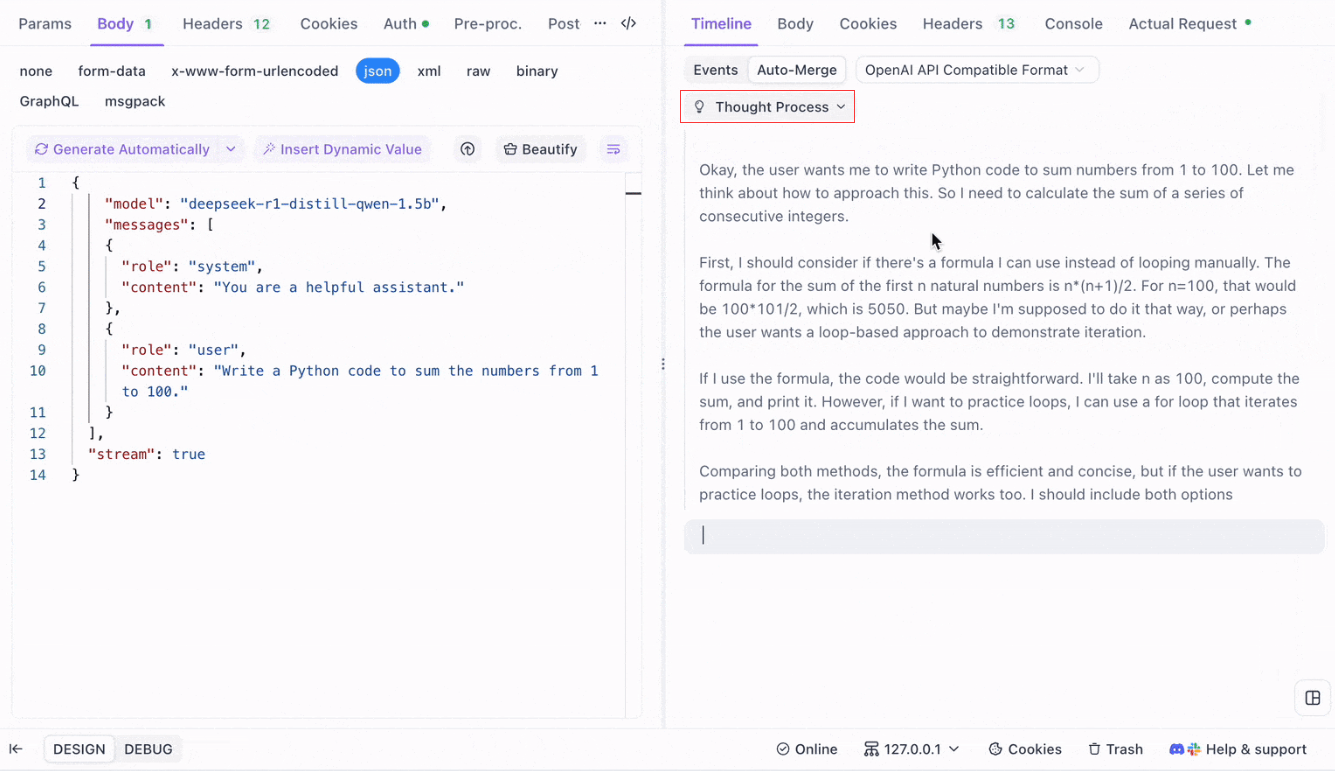Open response Cookies tab
This screenshot has width=1335, height=771.
pyautogui.click(x=868, y=23)
